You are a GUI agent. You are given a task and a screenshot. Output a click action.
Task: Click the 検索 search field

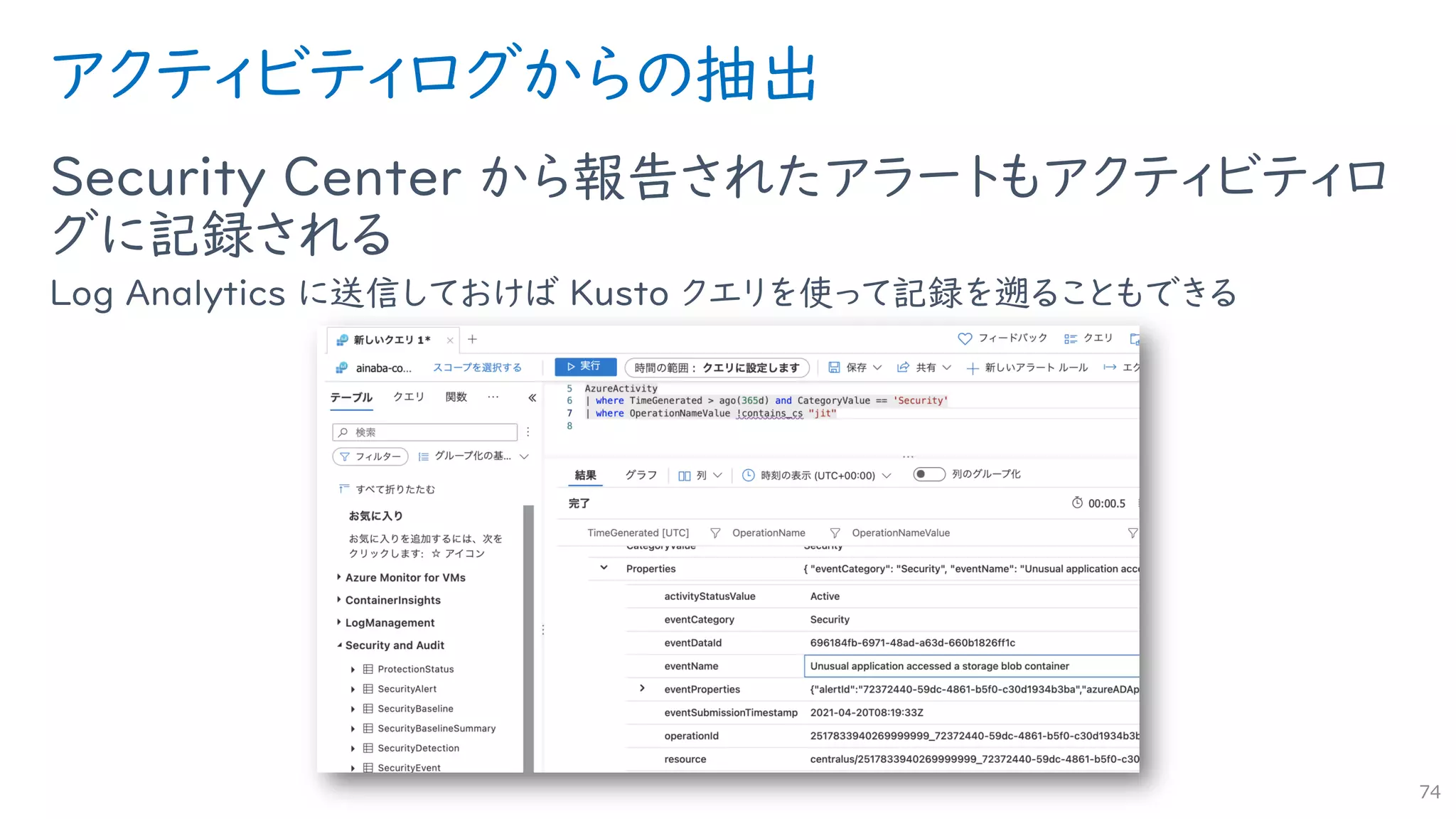[x=424, y=432]
